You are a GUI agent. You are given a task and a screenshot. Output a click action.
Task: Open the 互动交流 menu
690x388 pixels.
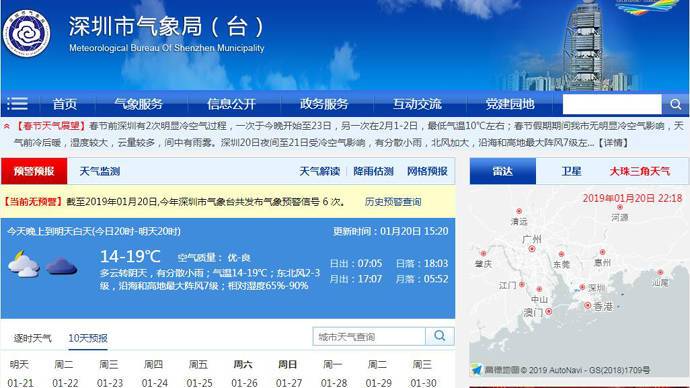tap(417, 104)
